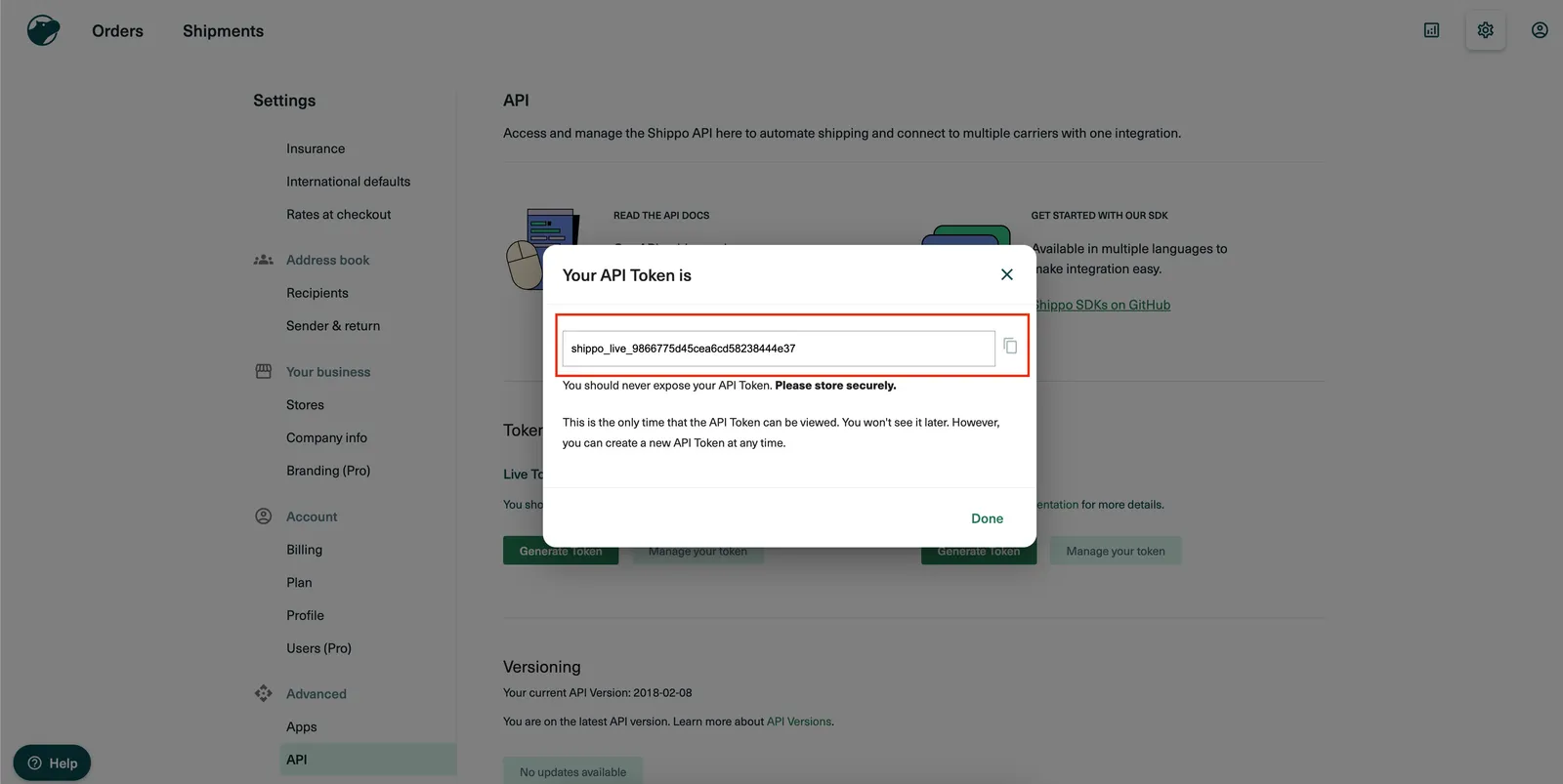1563x784 pixels.
Task: Click the 'GET STARTED WITH OUR SDK' heading
Action: click(1099, 215)
